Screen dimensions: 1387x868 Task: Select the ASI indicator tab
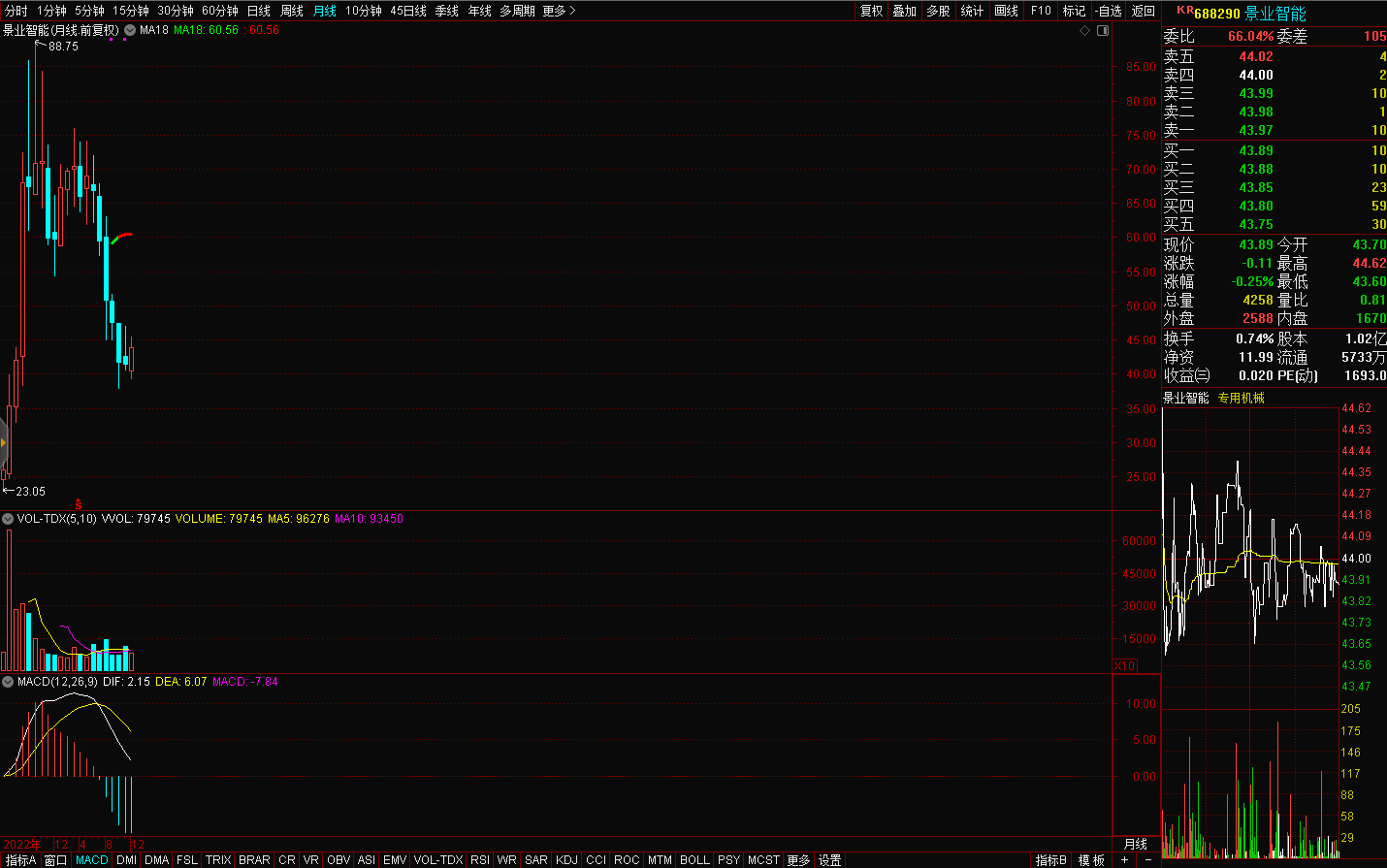(366, 860)
